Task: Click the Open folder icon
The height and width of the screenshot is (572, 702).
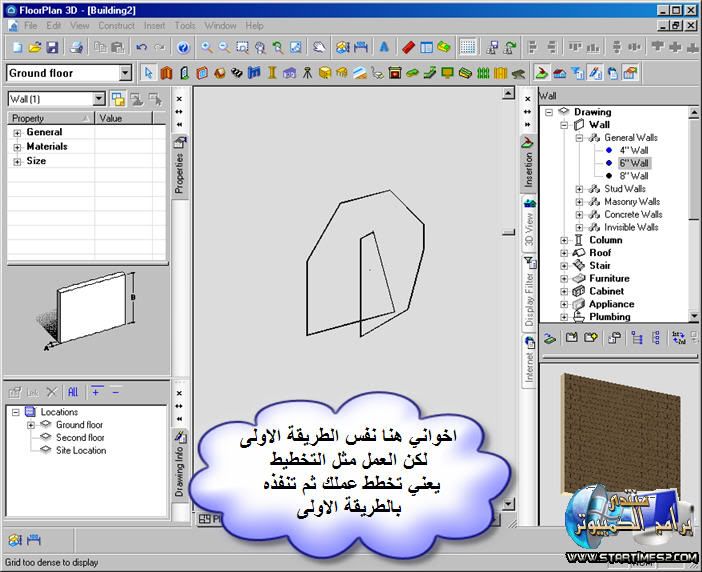Action: (35, 47)
